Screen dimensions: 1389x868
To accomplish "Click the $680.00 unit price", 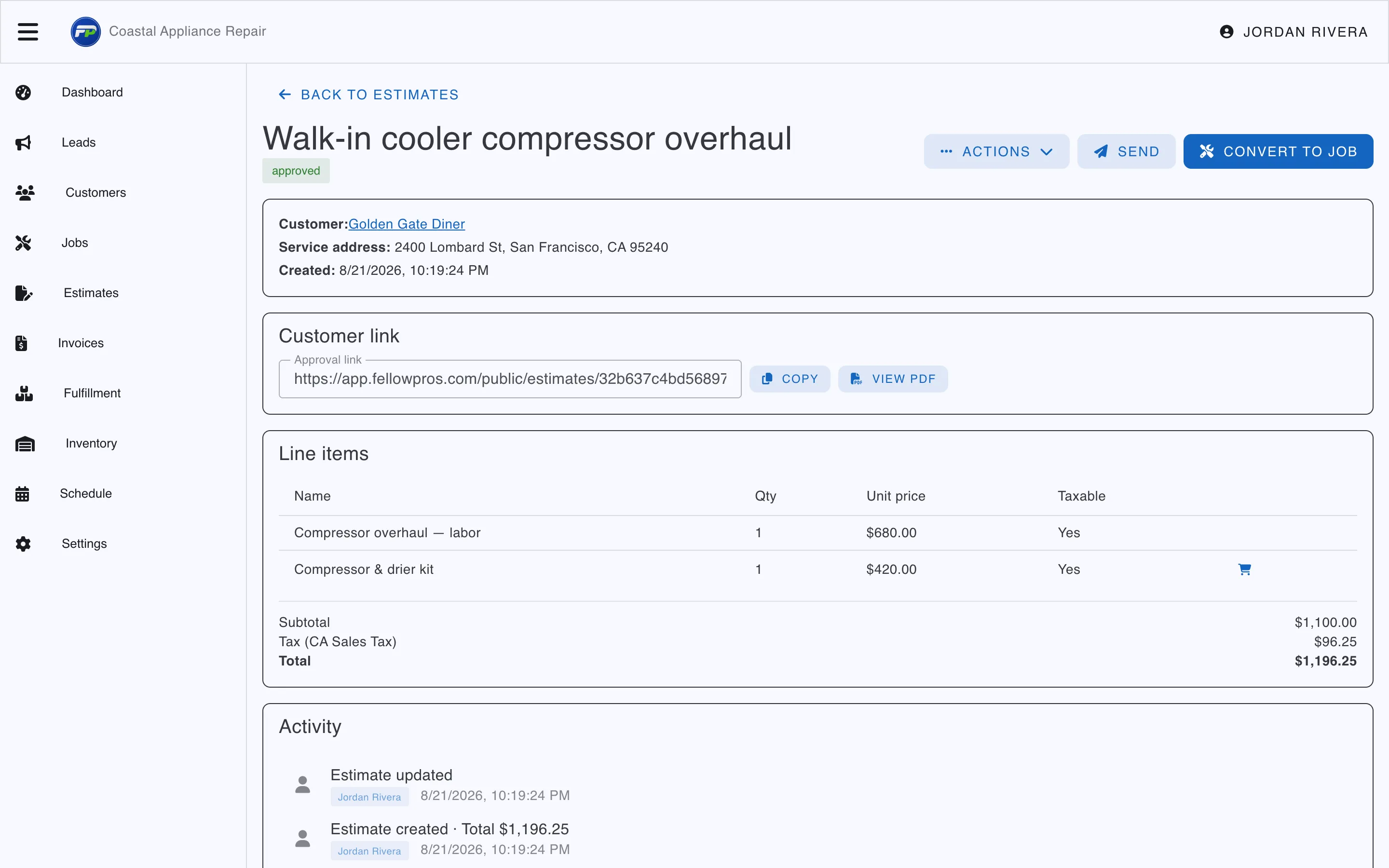I will point(891,533).
